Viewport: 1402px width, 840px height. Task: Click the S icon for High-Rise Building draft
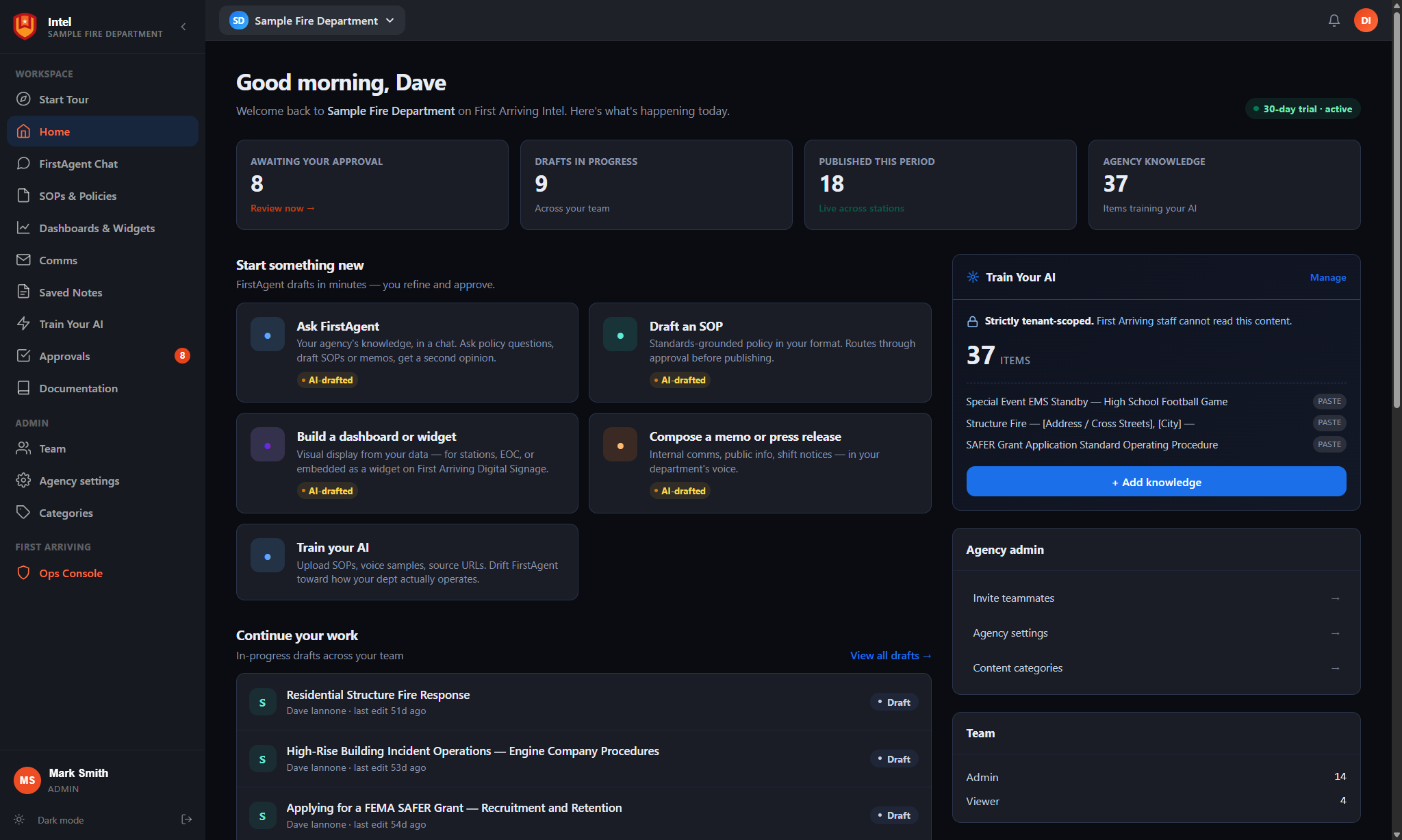tap(262, 759)
